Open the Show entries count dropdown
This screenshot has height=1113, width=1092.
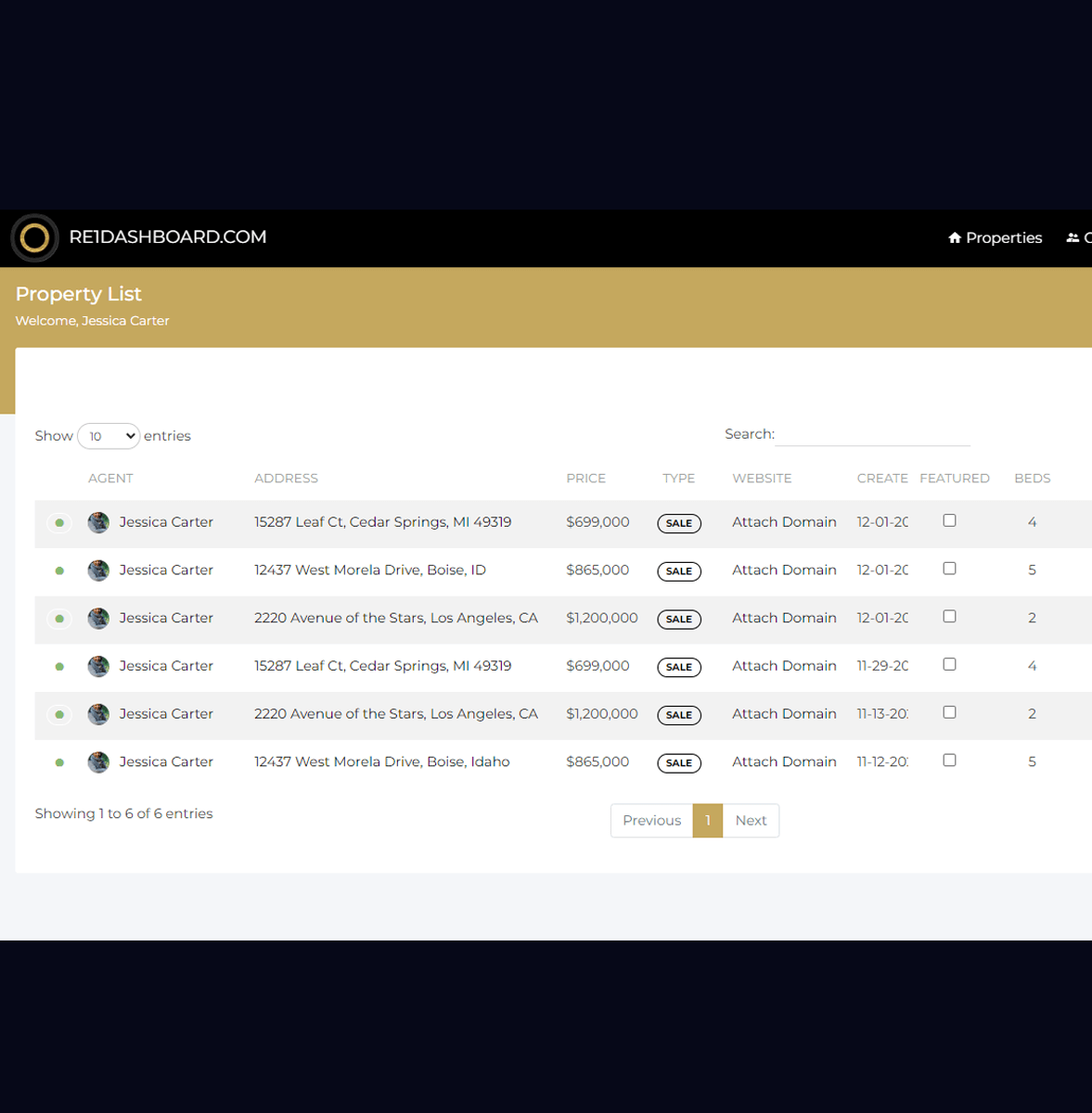109,436
